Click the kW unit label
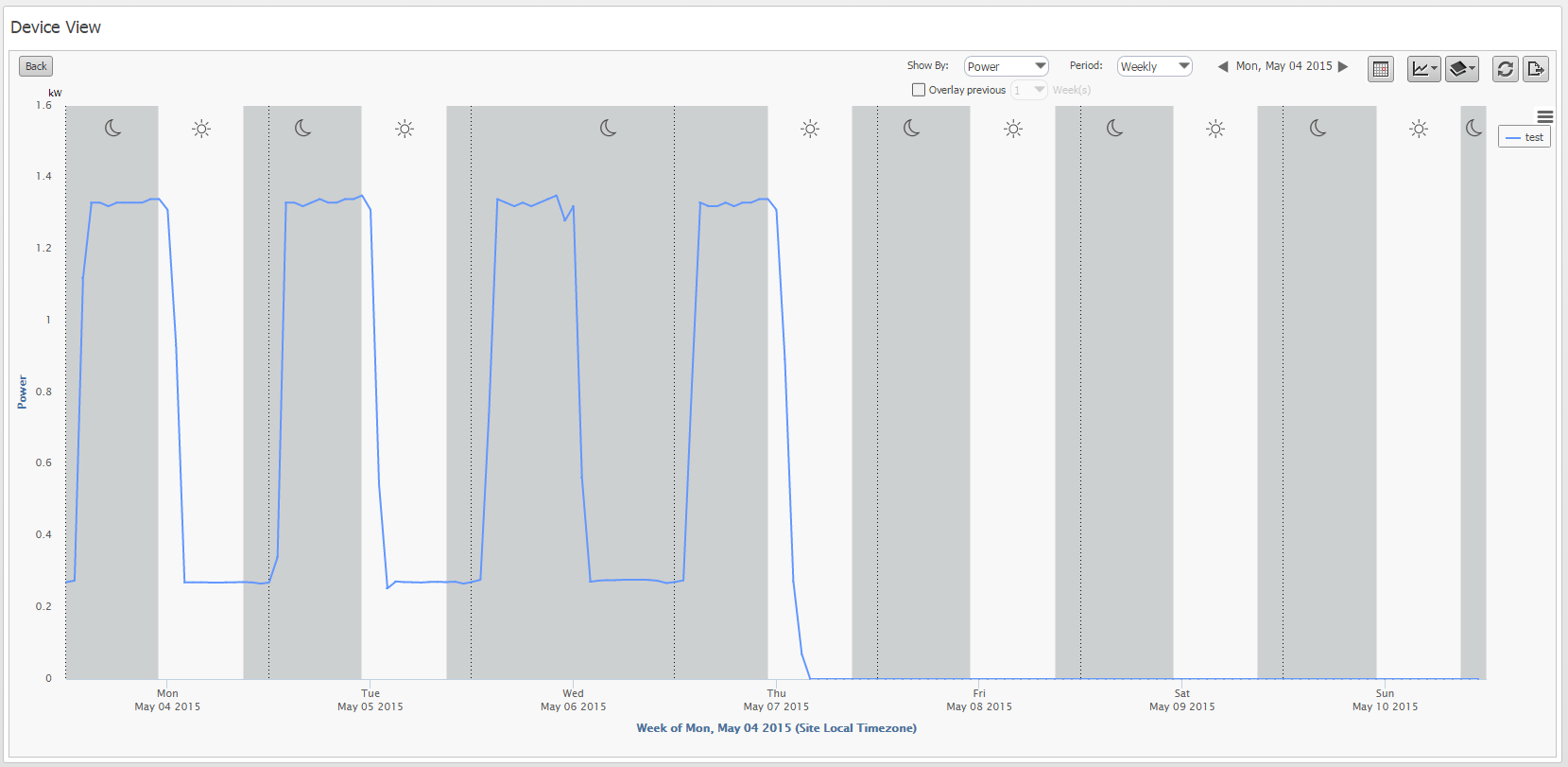This screenshot has height=767, width=1568. click(55, 93)
